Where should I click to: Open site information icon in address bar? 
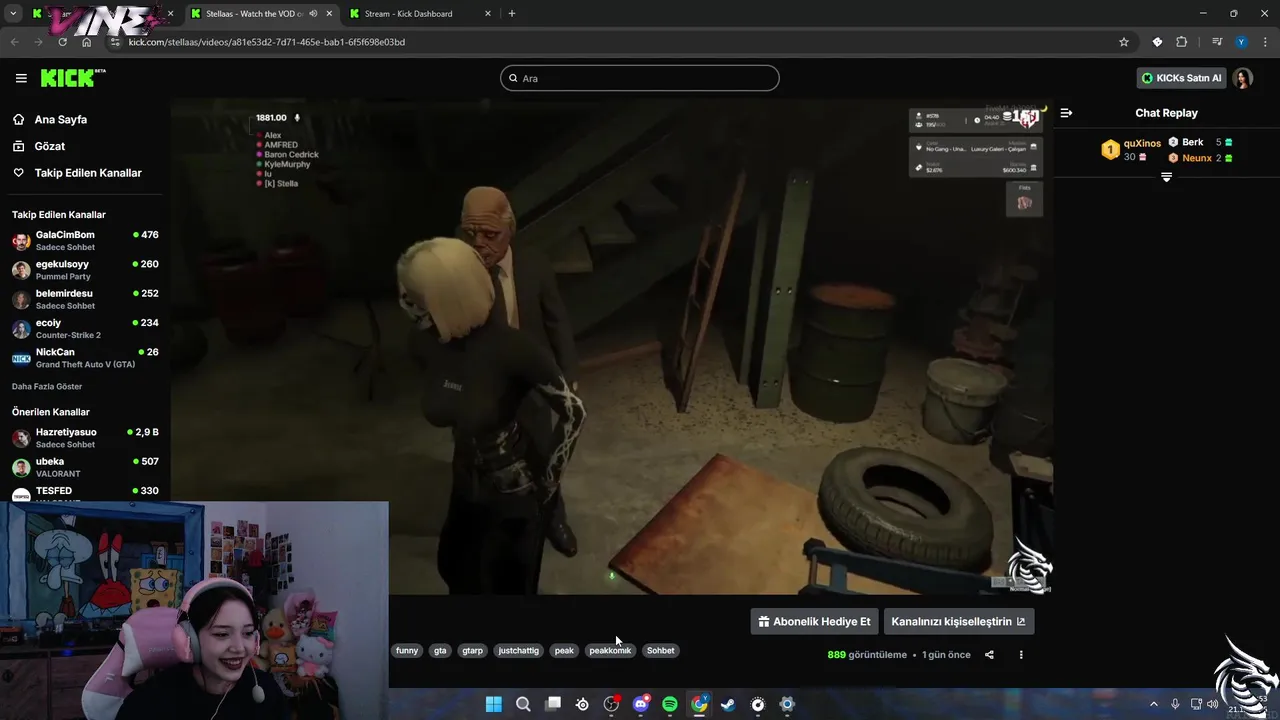116,42
